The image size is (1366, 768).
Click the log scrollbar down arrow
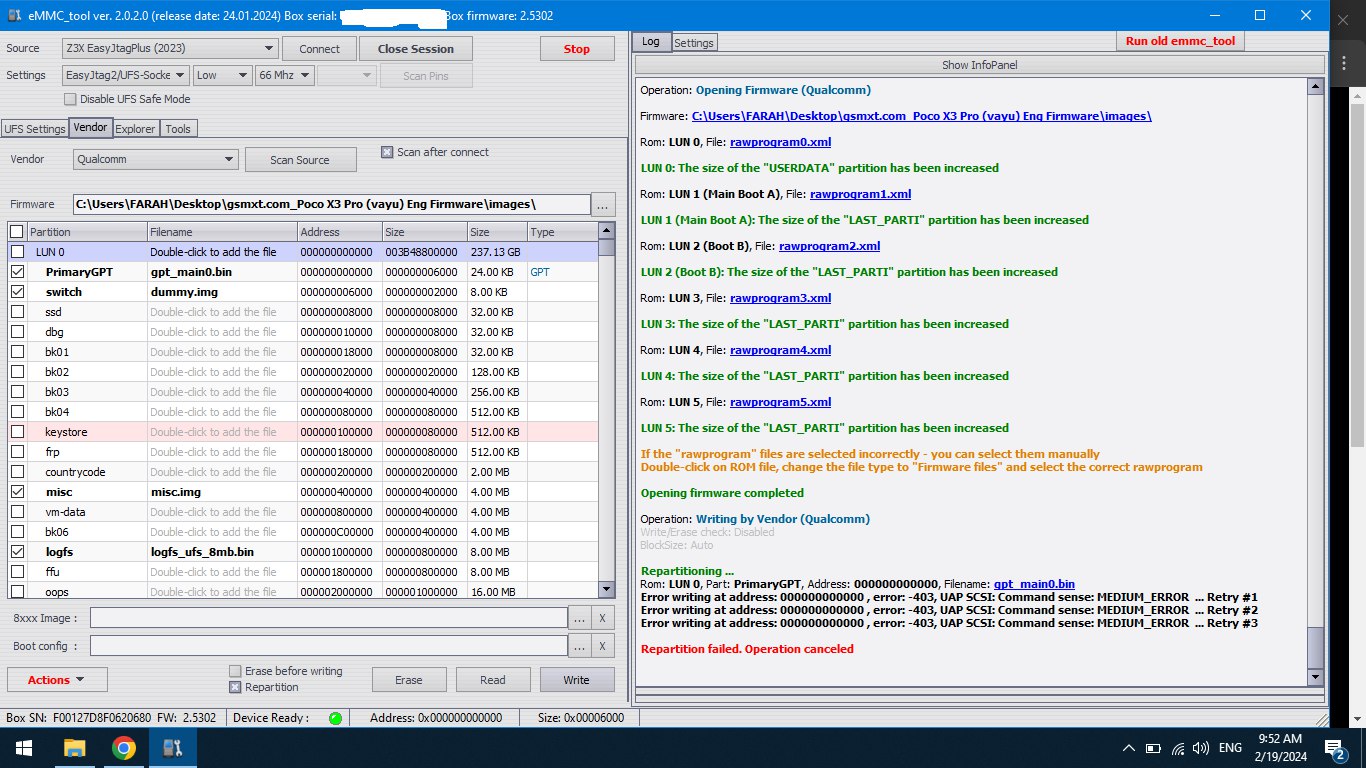pyautogui.click(x=1315, y=678)
